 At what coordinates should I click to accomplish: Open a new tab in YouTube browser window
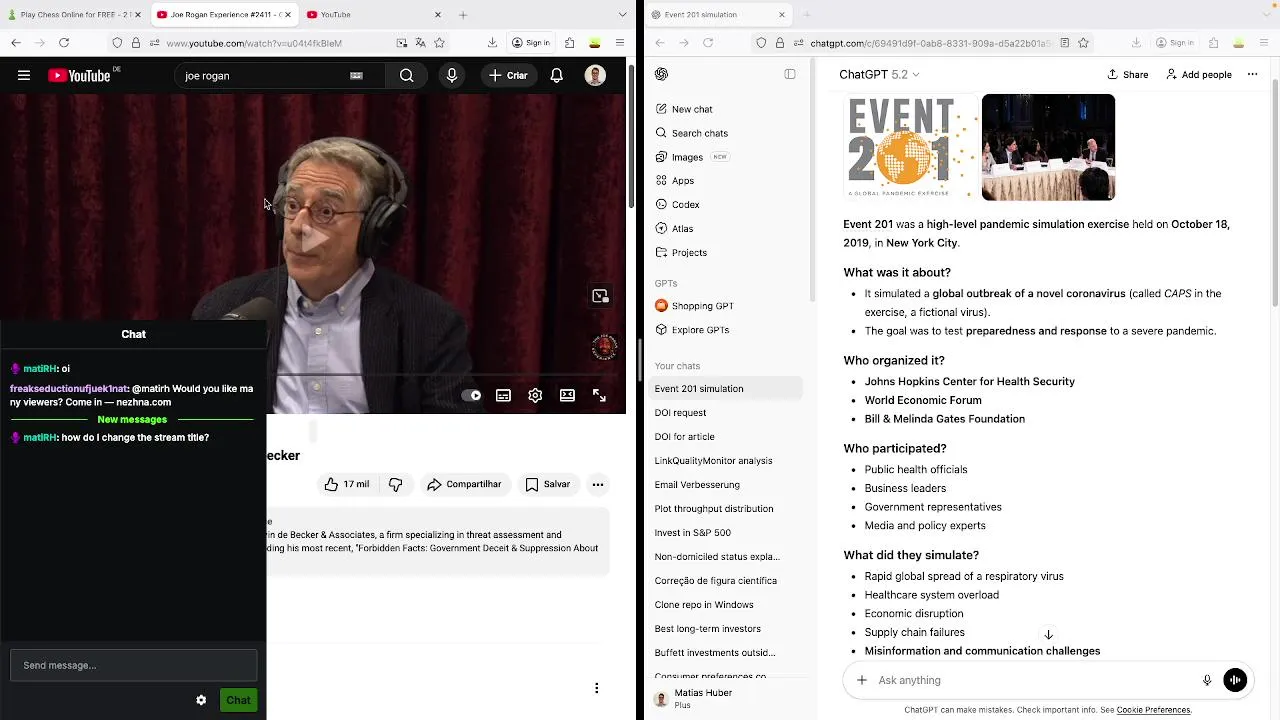tap(463, 15)
